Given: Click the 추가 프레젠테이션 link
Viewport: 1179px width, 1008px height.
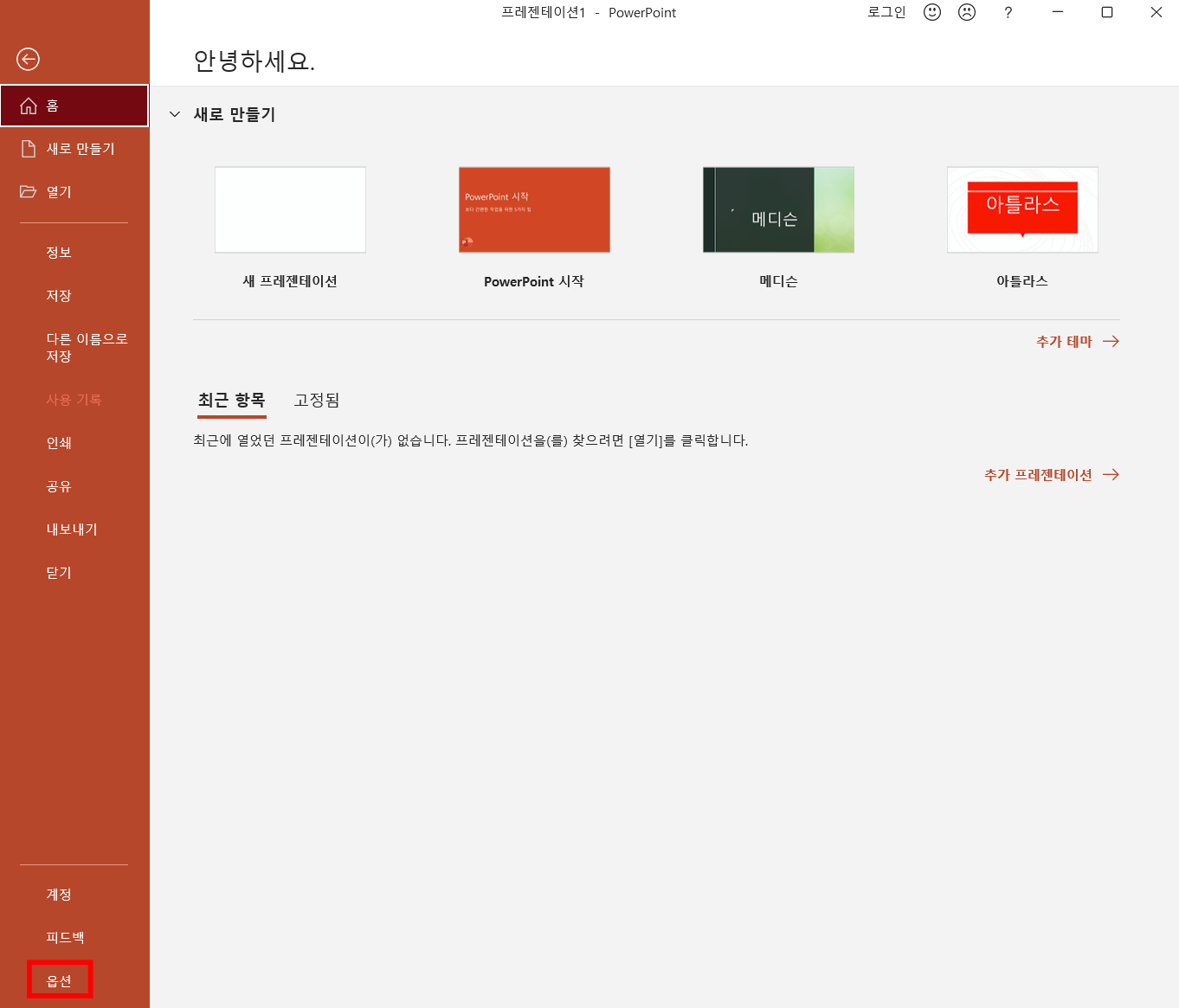Looking at the screenshot, I should point(1038,475).
